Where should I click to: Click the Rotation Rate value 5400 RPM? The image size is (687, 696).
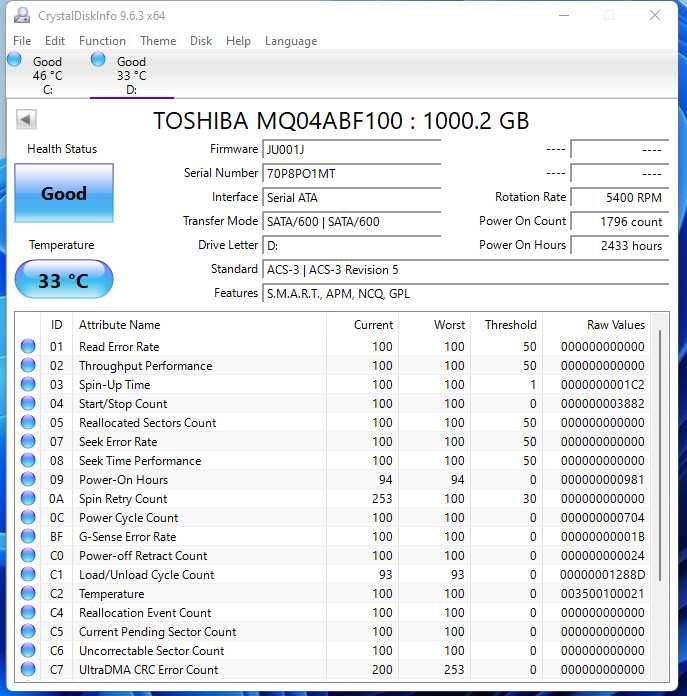[x=620, y=198]
